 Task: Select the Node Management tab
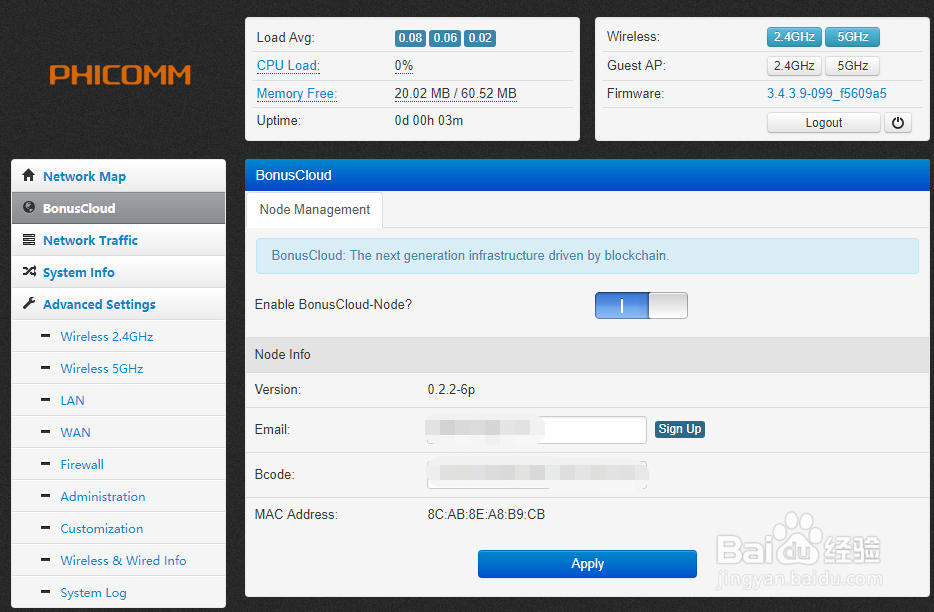point(315,210)
